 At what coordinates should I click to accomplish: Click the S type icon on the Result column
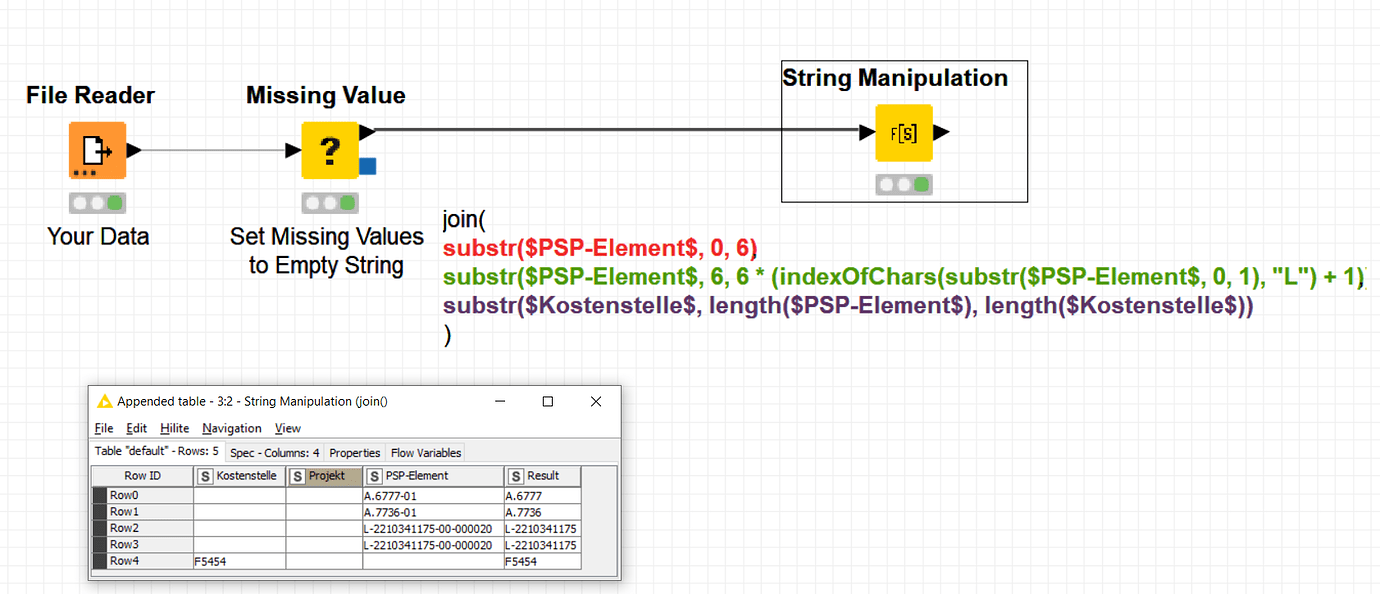pos(514,476)
